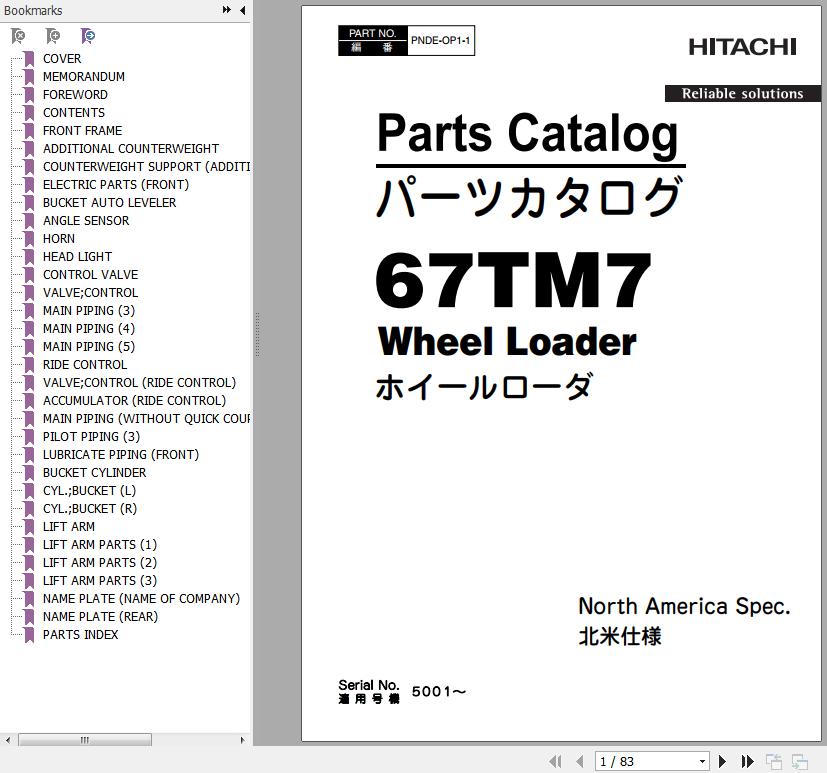This screenshot has width=827, height=773.
Task: Open the PARTS INDEX bookmark
Action: 80,634
